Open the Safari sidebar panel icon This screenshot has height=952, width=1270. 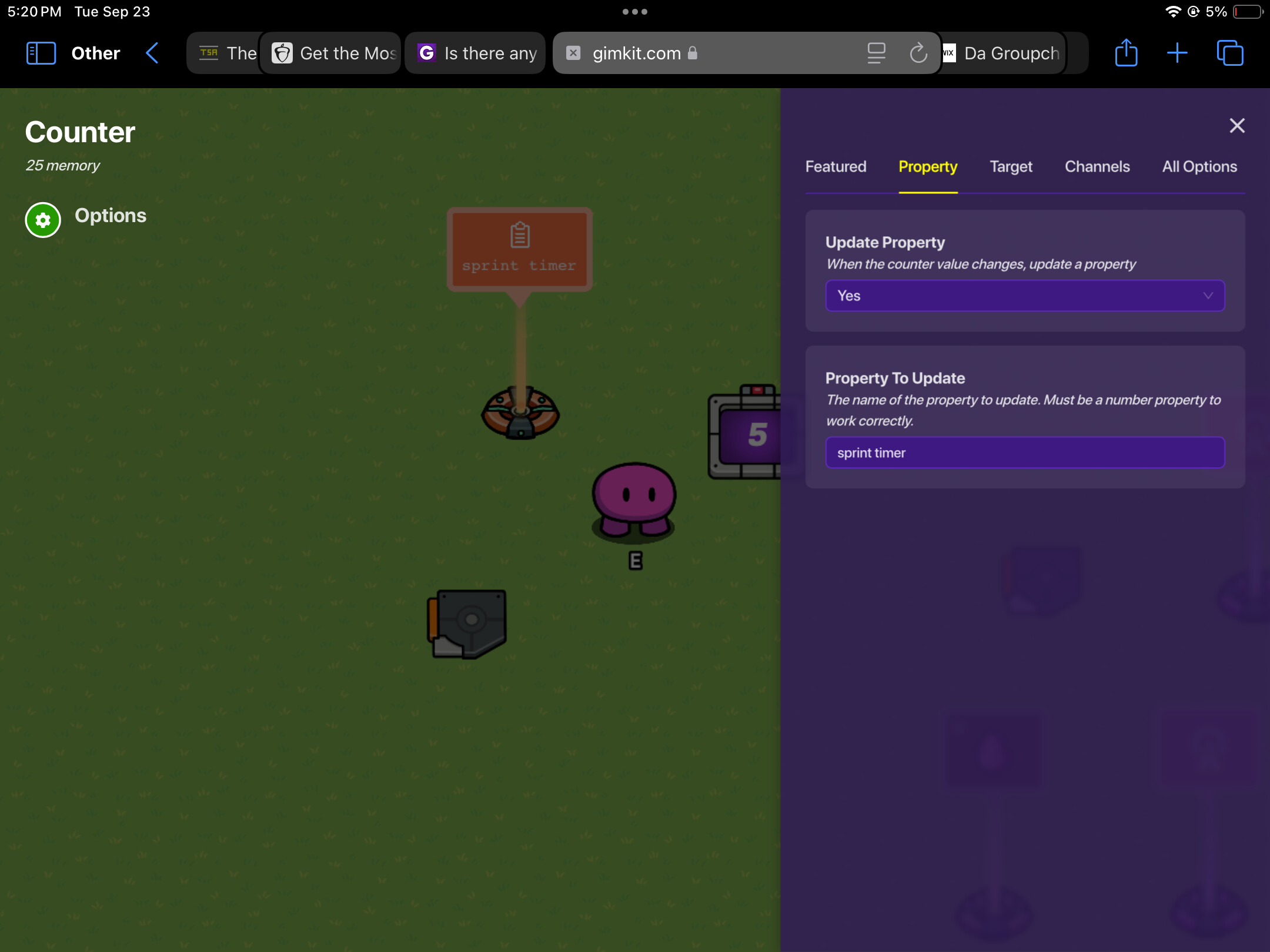click(41, 53)
